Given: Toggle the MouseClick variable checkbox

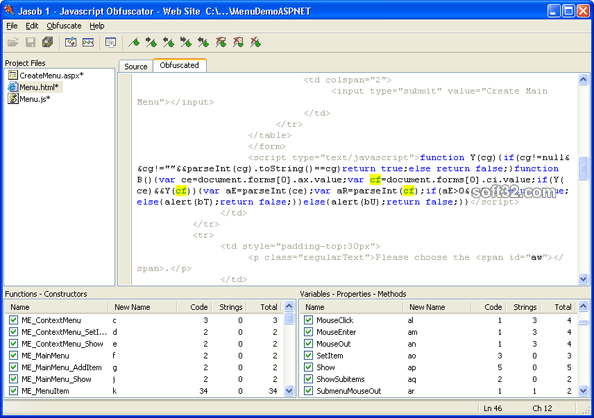Looking at the screenshot, I should coord(308,320).
